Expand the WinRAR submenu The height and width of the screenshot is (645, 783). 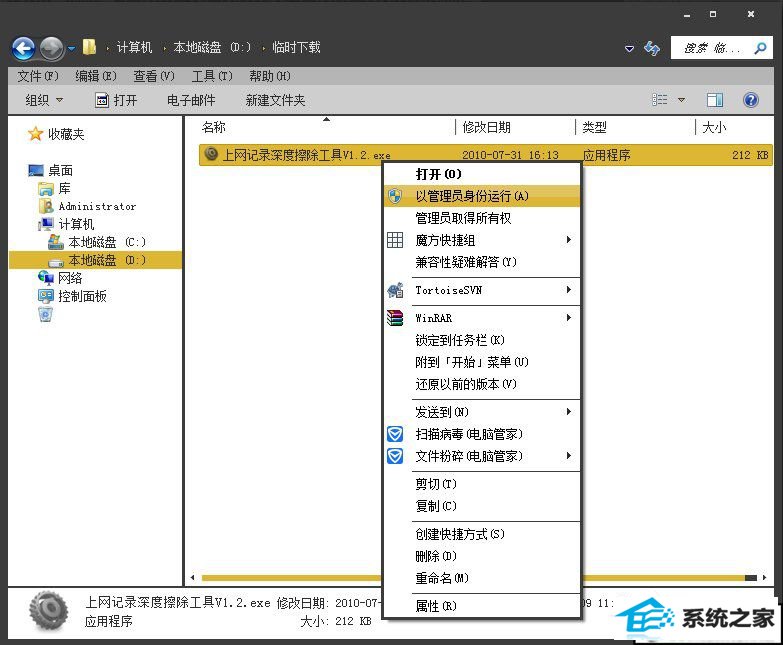481,318
